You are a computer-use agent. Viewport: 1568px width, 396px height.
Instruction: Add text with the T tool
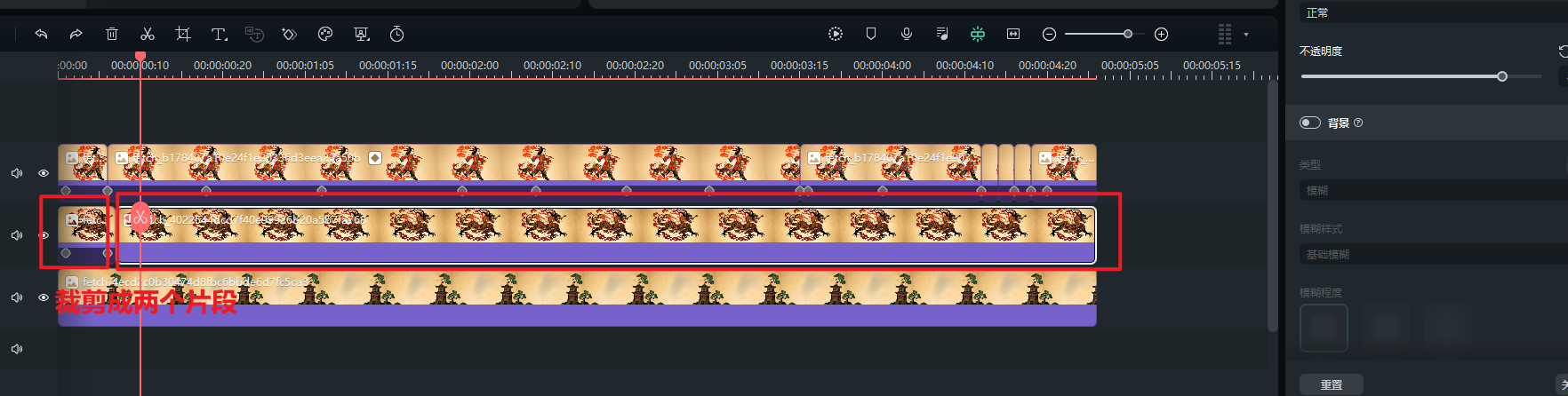pos(219,34)
